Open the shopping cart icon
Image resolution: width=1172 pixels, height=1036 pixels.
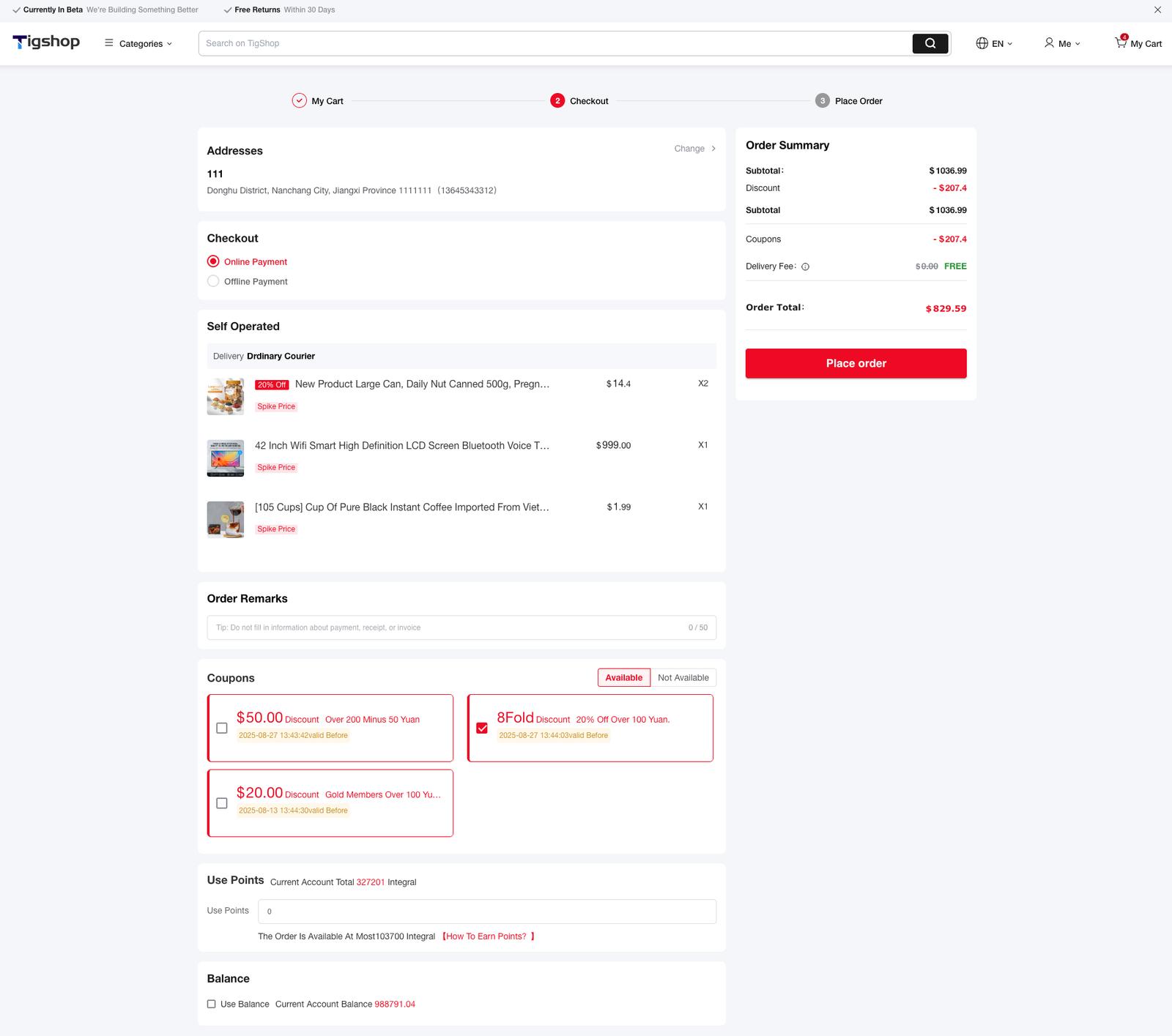[1121, 42]
